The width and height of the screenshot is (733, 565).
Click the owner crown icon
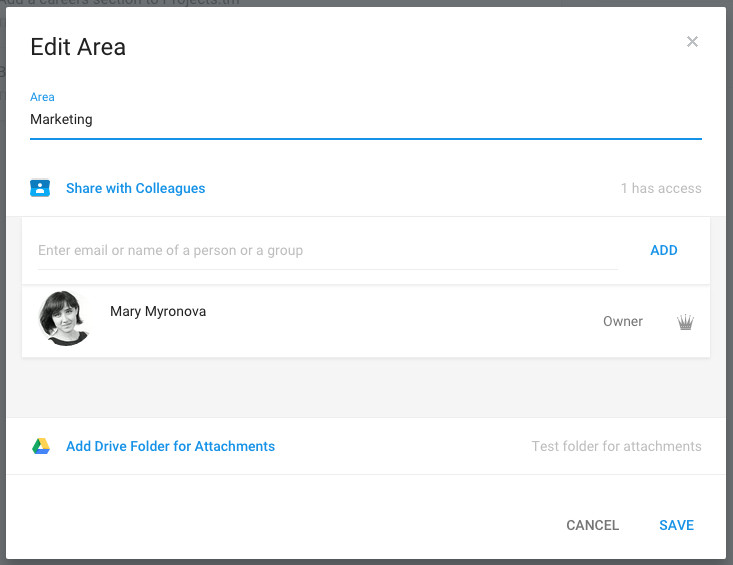685,322
